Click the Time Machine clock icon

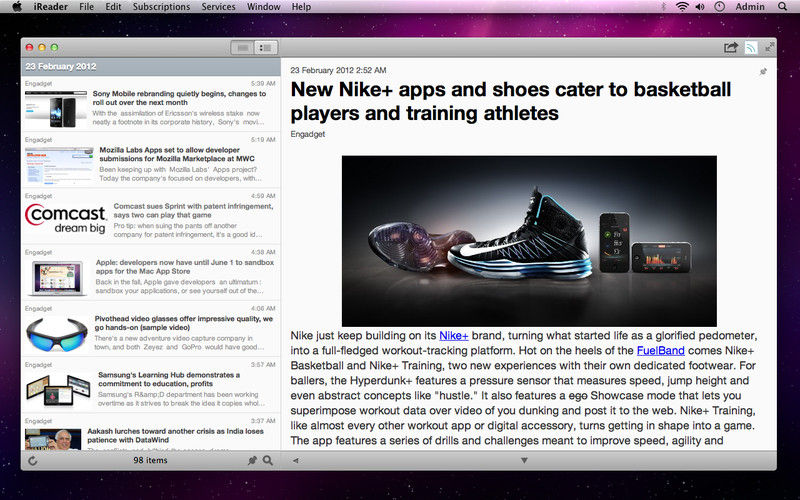pyautogui.click(x=719, y=7)
